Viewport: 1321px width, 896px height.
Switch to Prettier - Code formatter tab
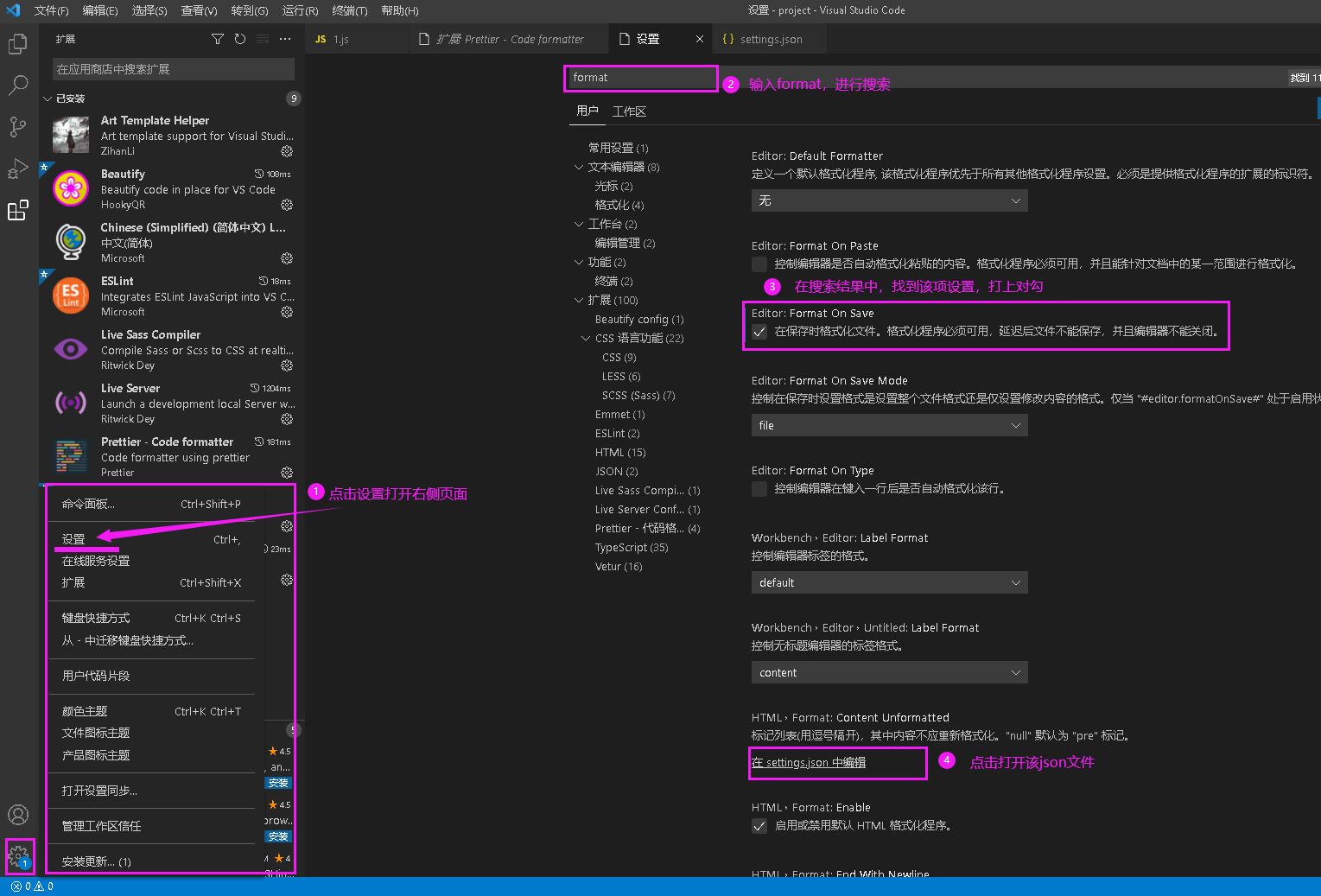510,39
